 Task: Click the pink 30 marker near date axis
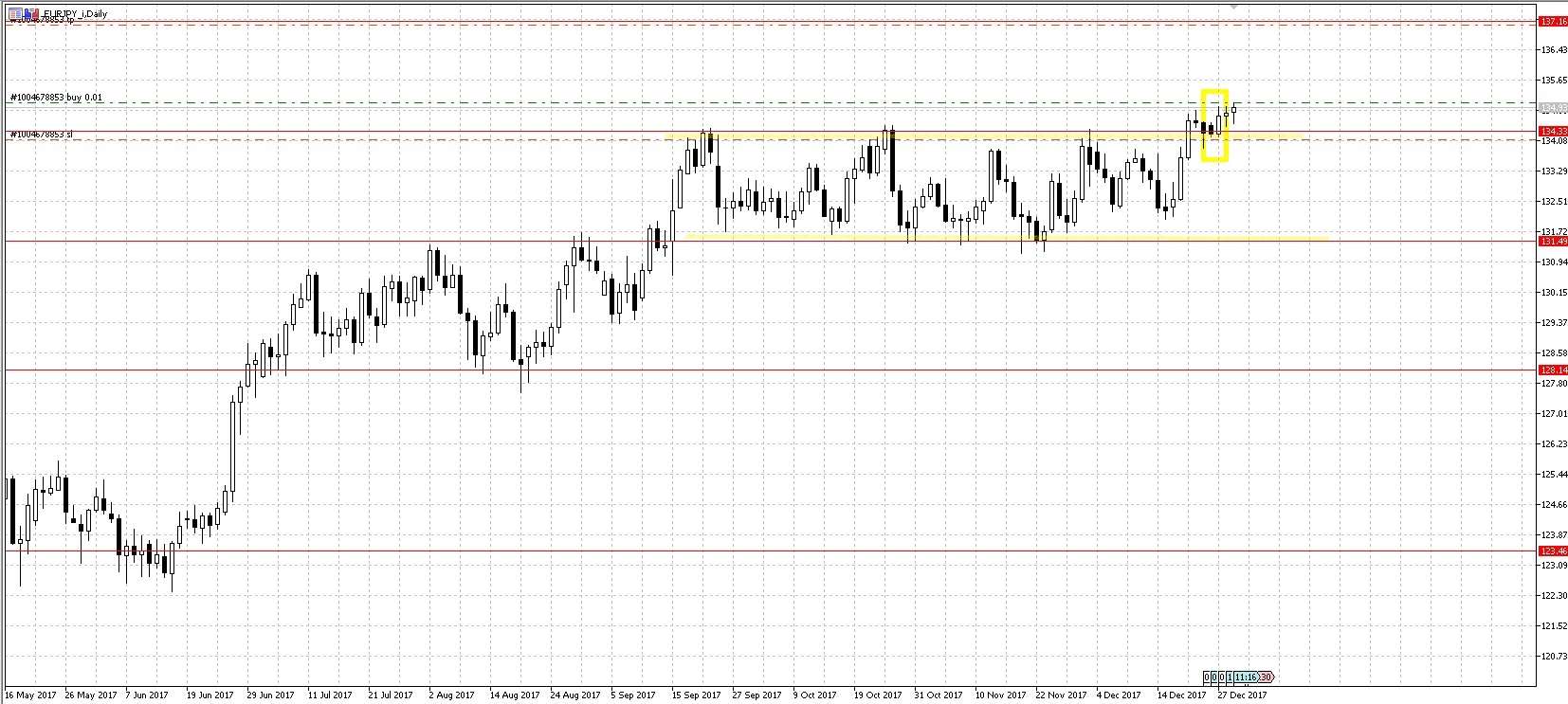coord(1266,677)
